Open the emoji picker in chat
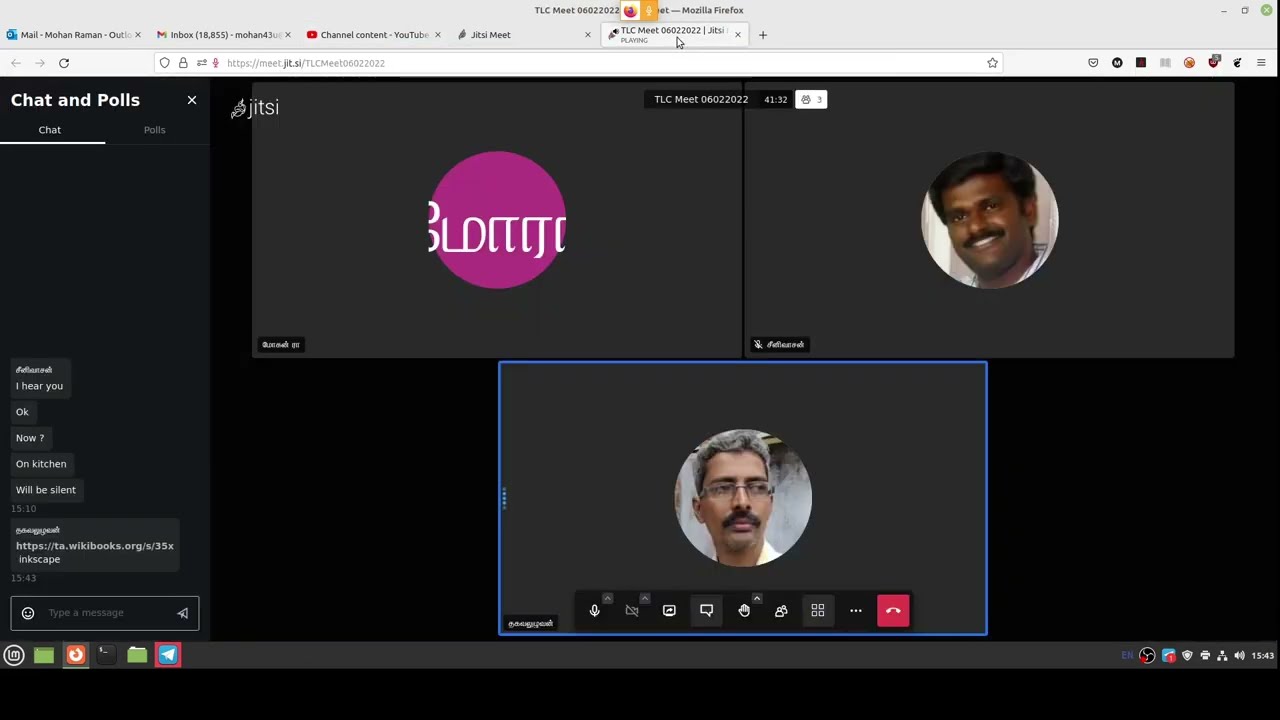The width and height of the screenshot is (1280, 720). (28, 613)
